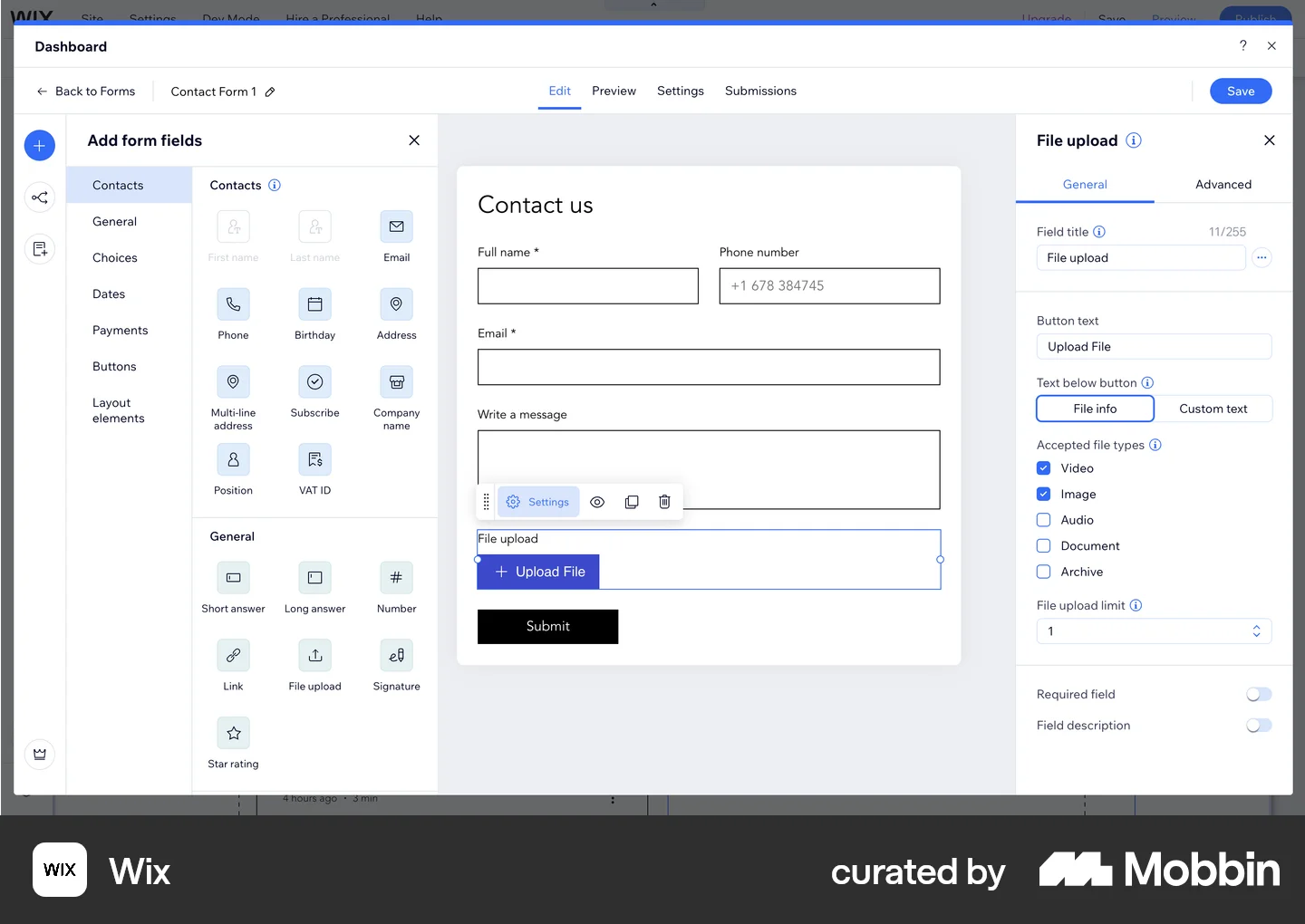Screen dimensions: 1305x924
Task: Click info icon beside Contacts heading
Action: 275,185
